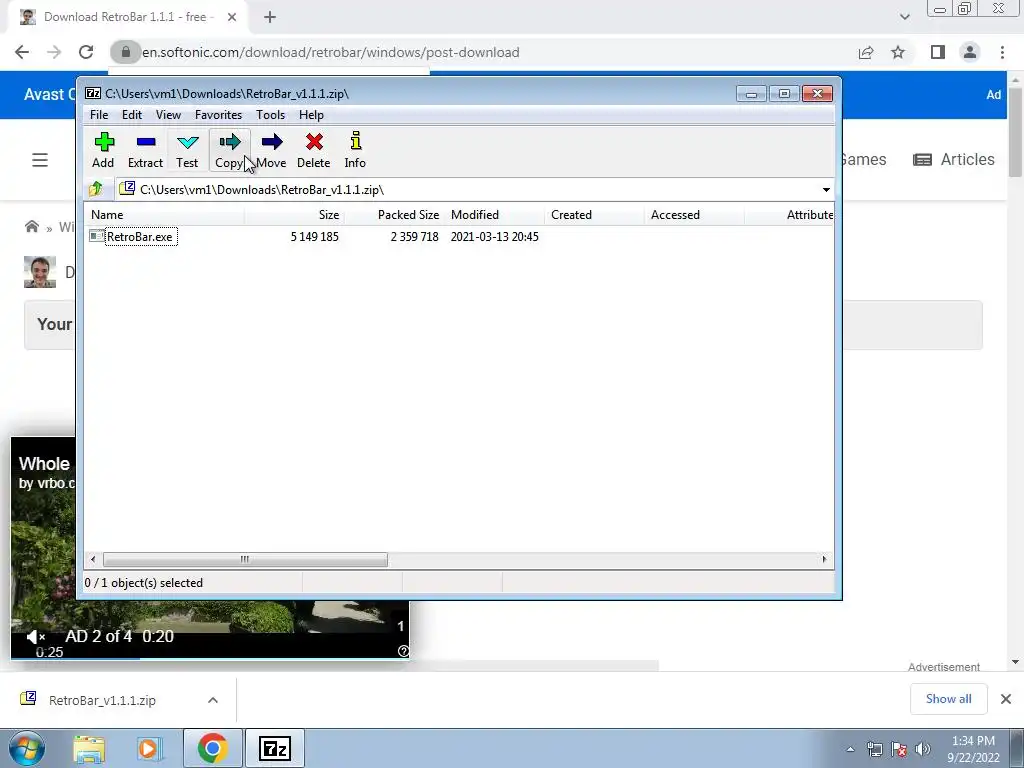The image size is (1024, 768).
Task: Sort by Size column header
Action: [295, 215]
